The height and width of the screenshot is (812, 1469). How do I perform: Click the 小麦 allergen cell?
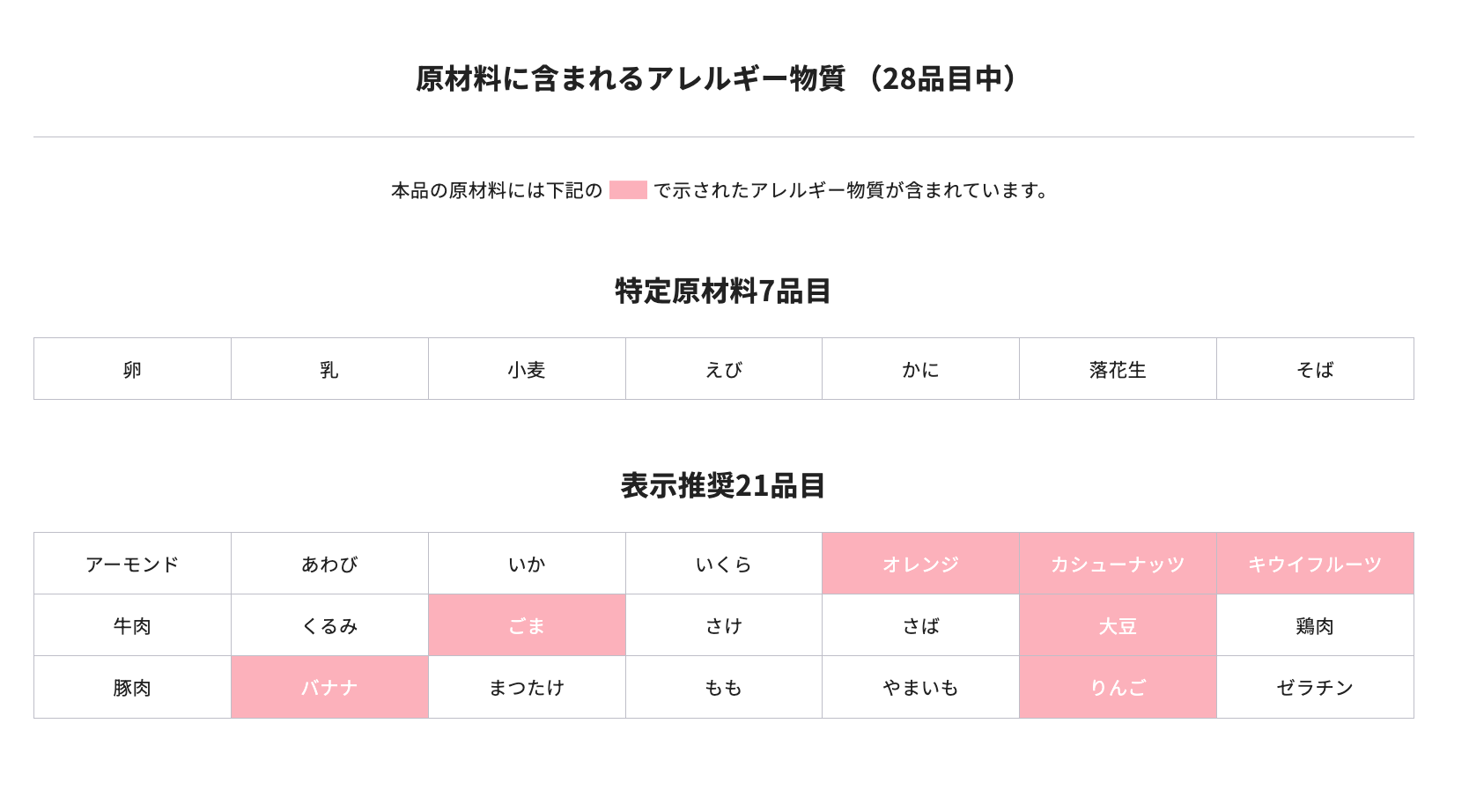click(527, 369)
